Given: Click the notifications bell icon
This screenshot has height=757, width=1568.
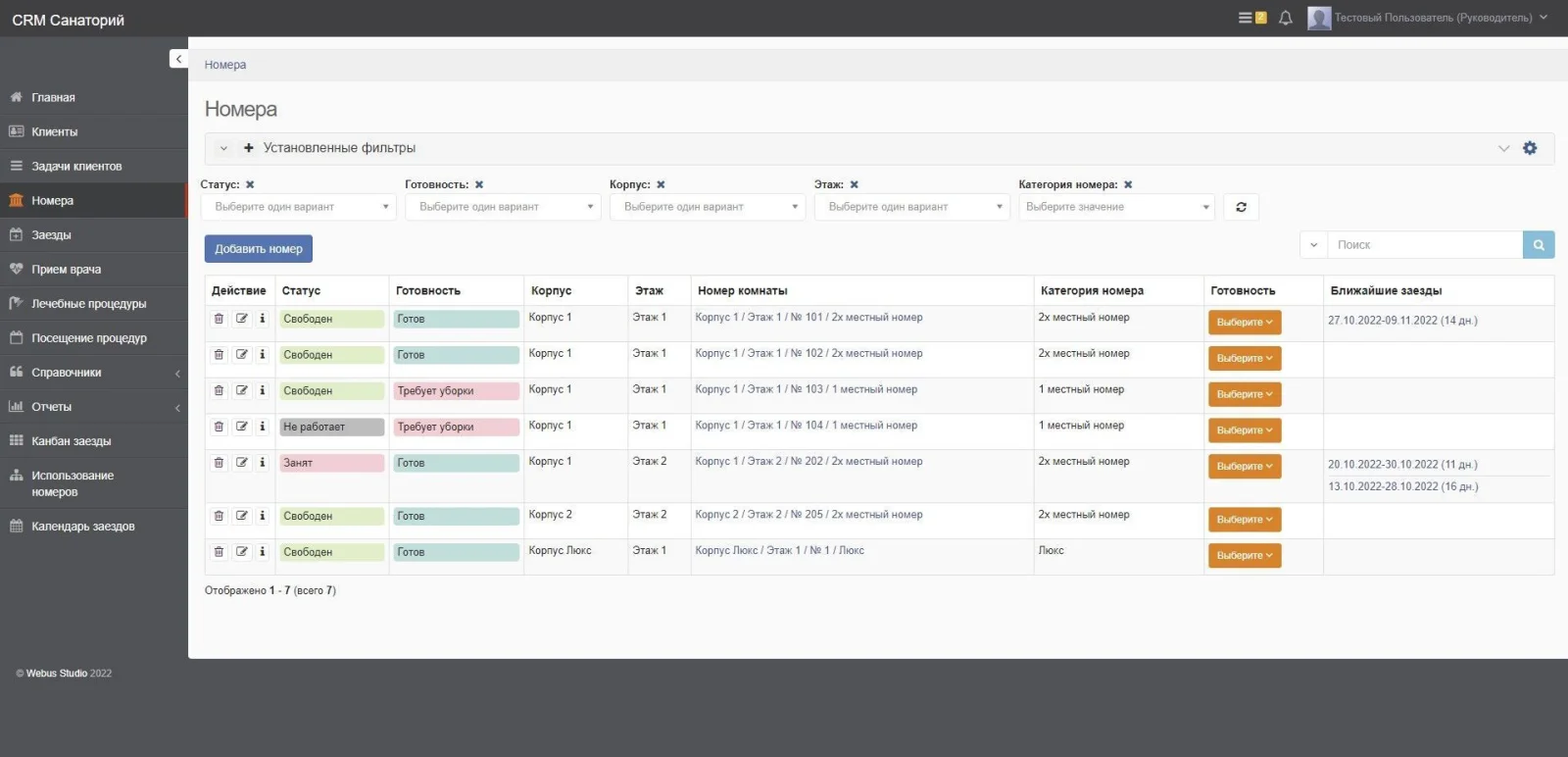Looking at the screenshot, I should [1286, 18].
